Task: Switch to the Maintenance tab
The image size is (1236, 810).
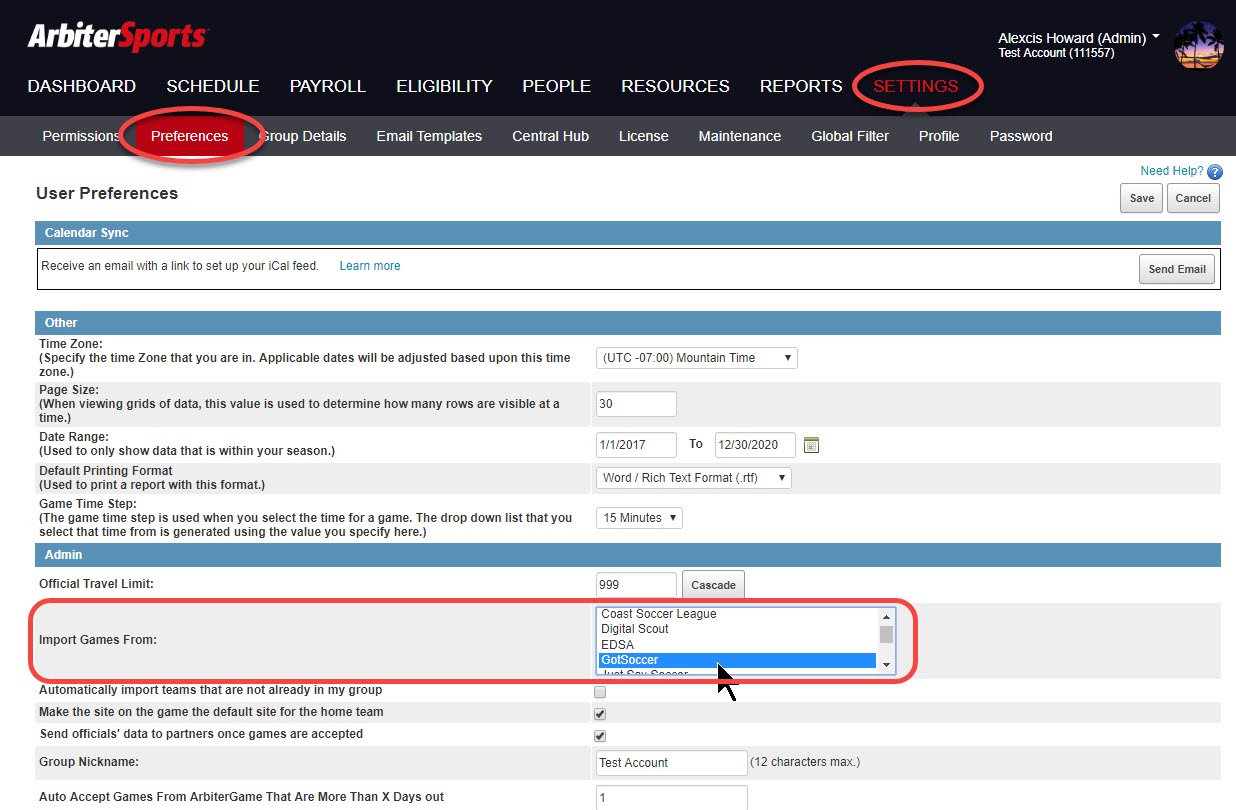Action: click(740, 136)
